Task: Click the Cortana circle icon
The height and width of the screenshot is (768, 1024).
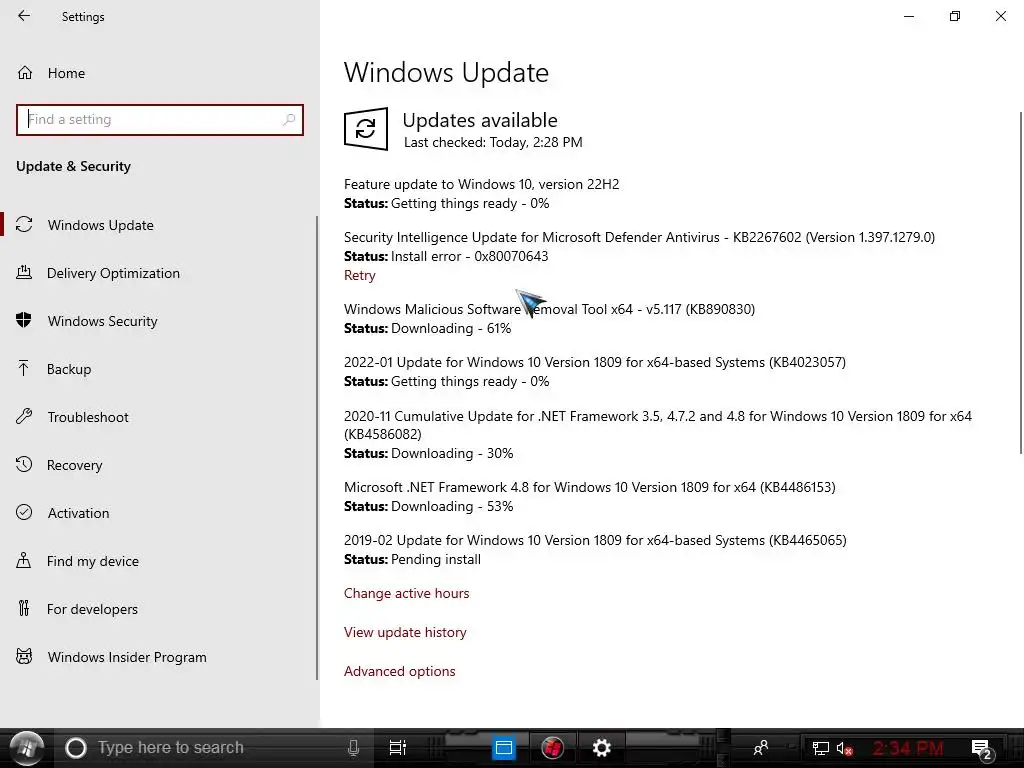Action: pyautogui.click(x=76, y=748)
